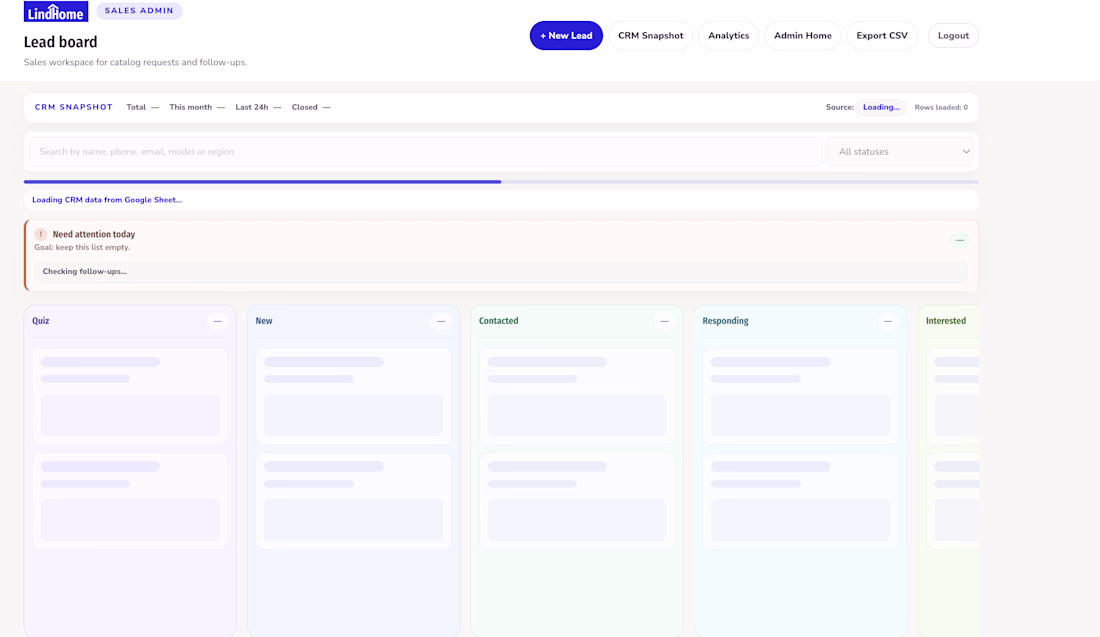Click the Last 24h stat

pyautogui.click(x=258, y=107)
